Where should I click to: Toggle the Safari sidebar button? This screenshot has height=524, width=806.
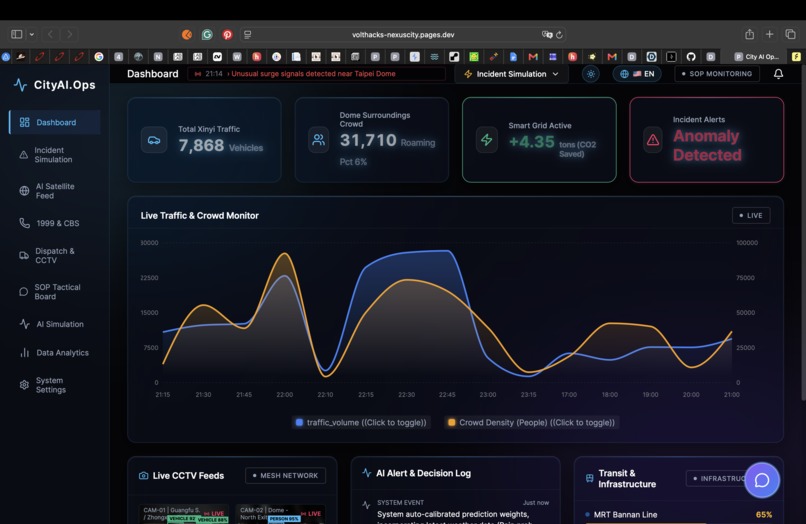(16, 34)
